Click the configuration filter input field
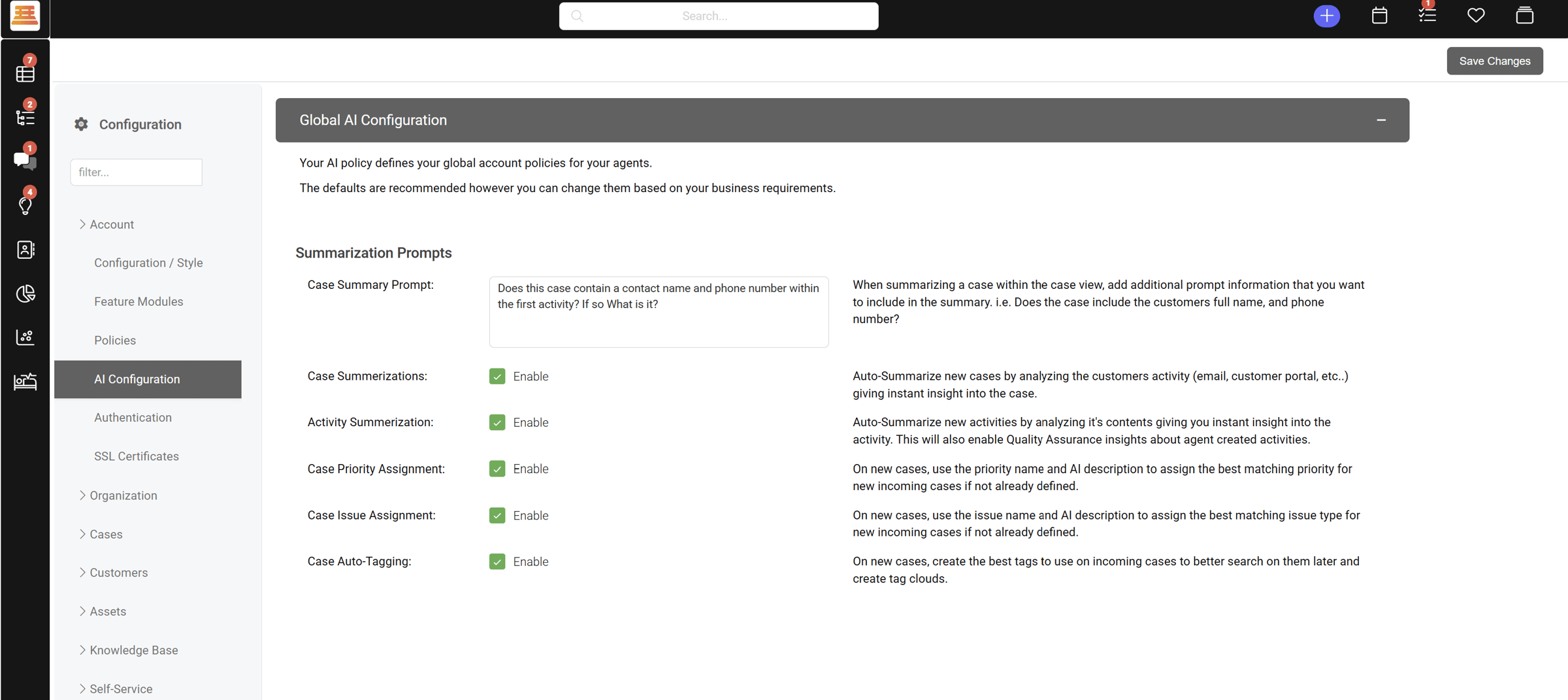 (136, 173)
